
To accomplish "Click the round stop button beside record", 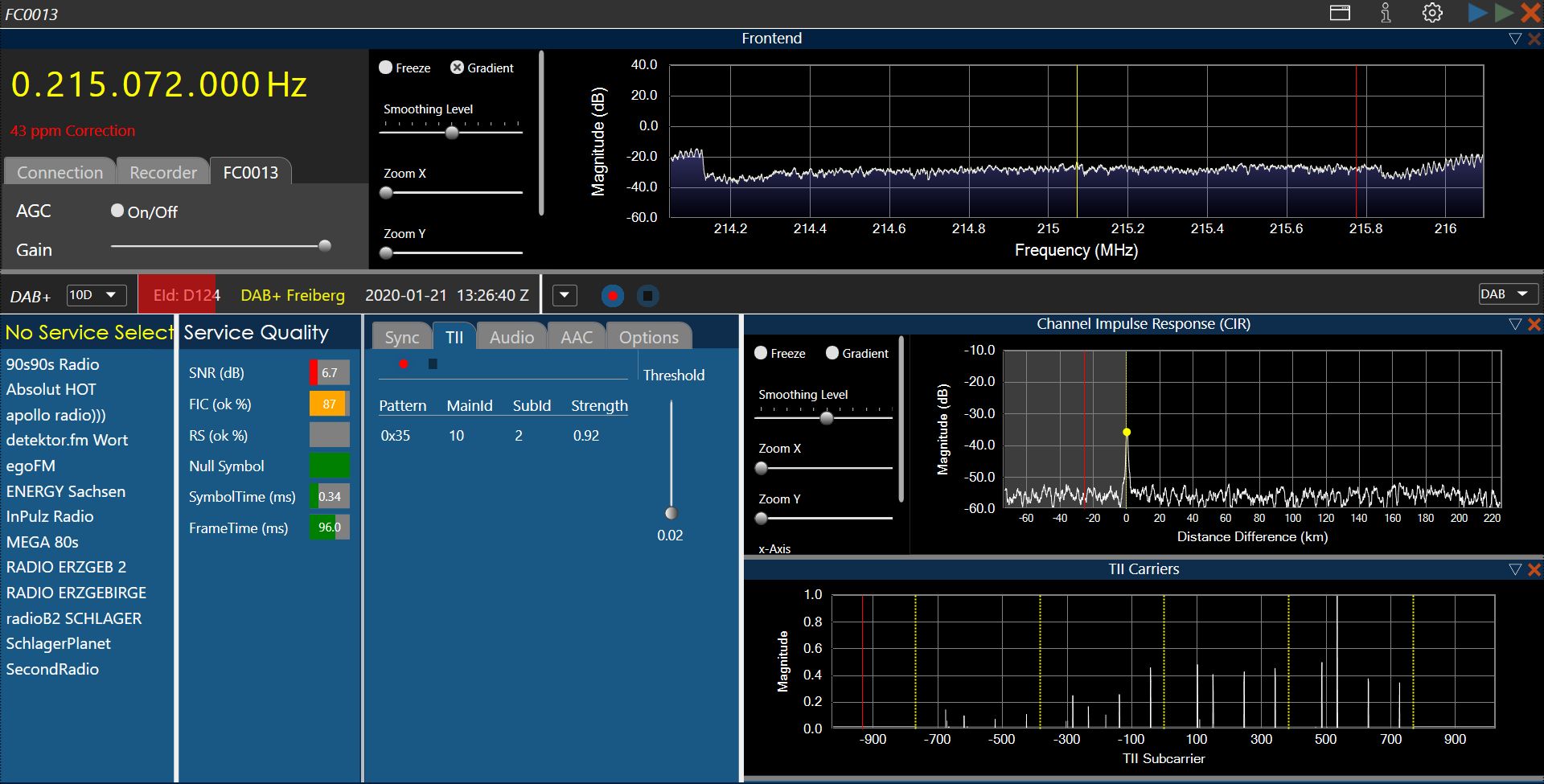I will [x=648, y=296].
